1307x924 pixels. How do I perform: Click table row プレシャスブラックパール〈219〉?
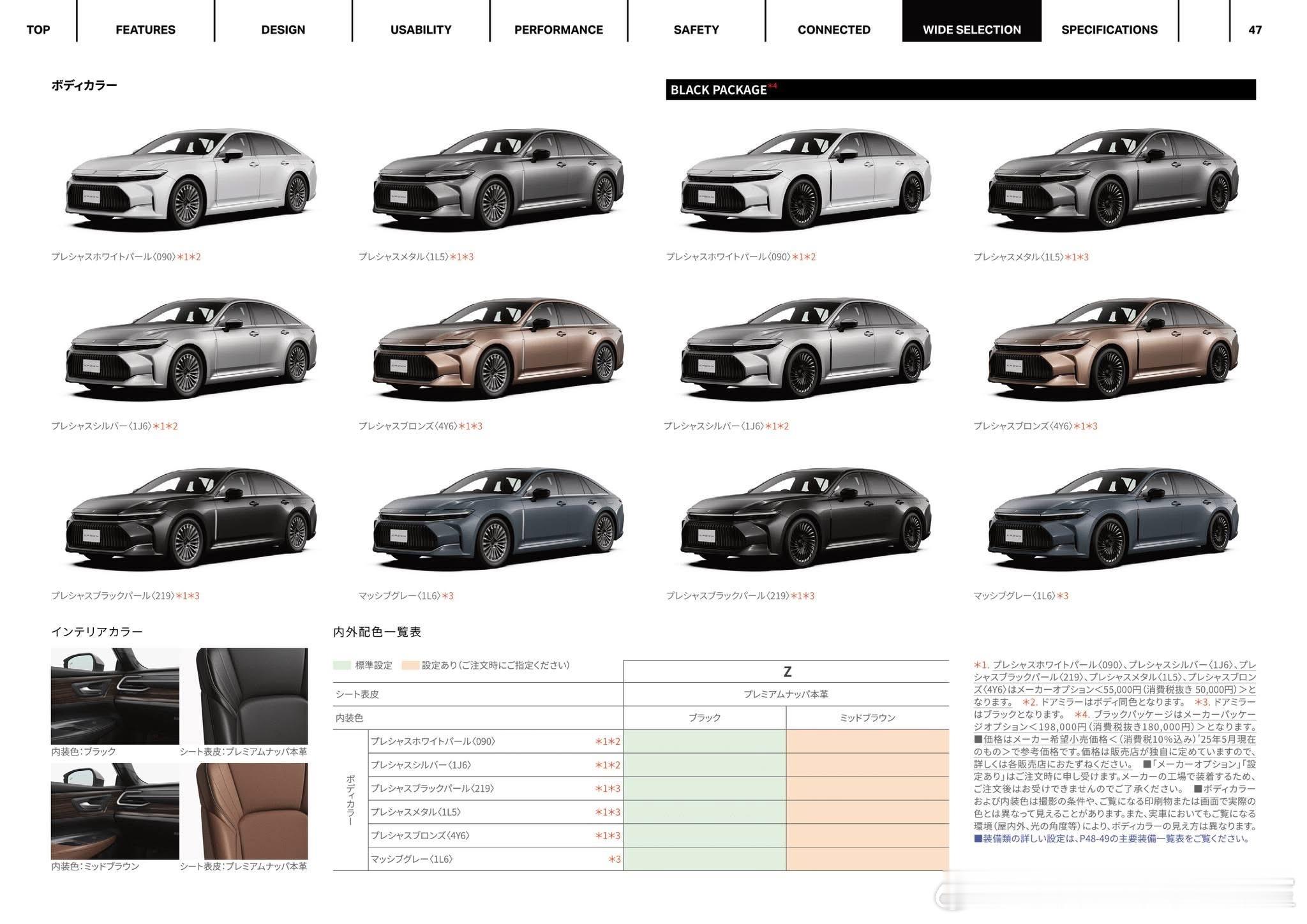click(659, 788)
